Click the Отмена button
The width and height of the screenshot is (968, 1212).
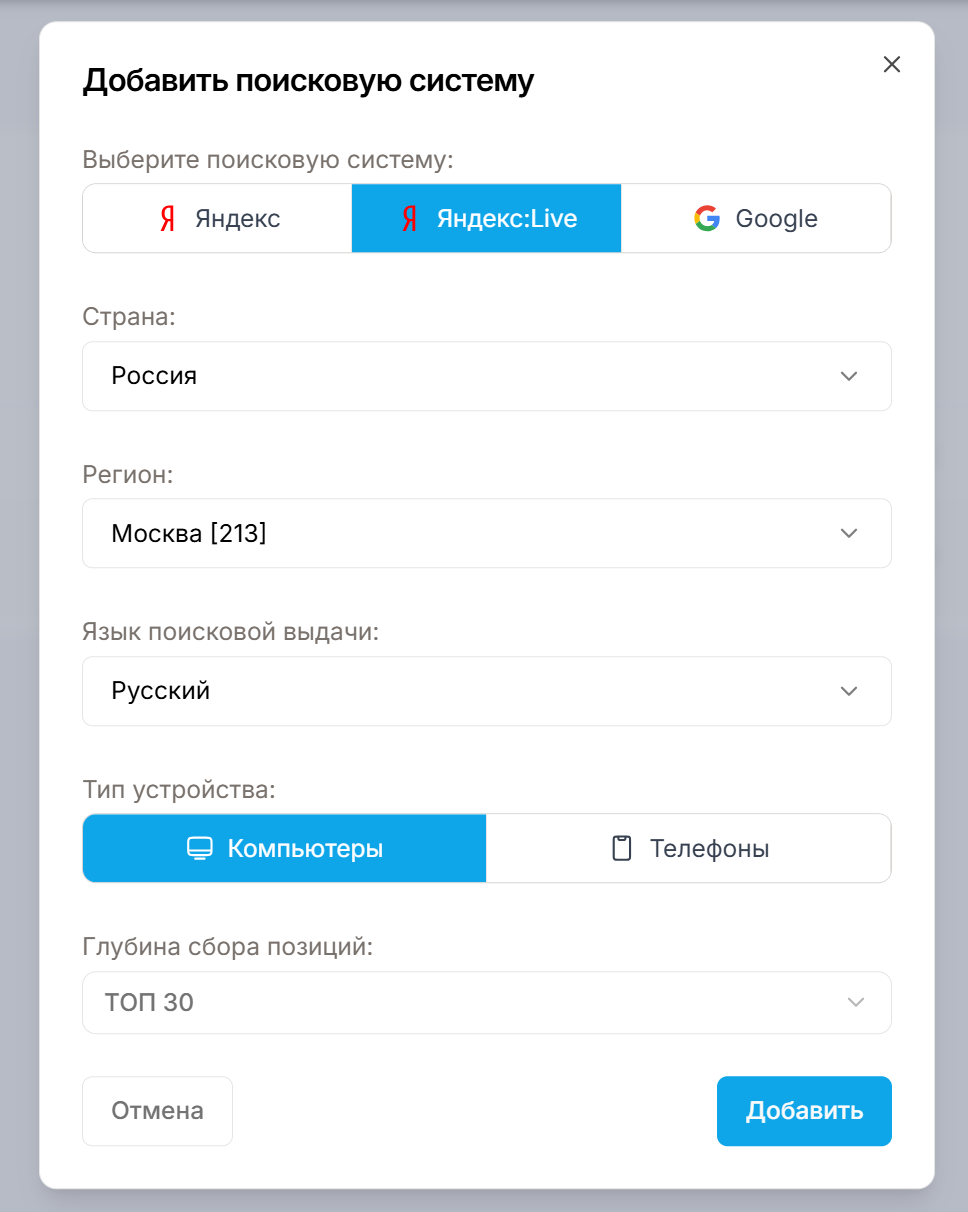point(157,1111)
